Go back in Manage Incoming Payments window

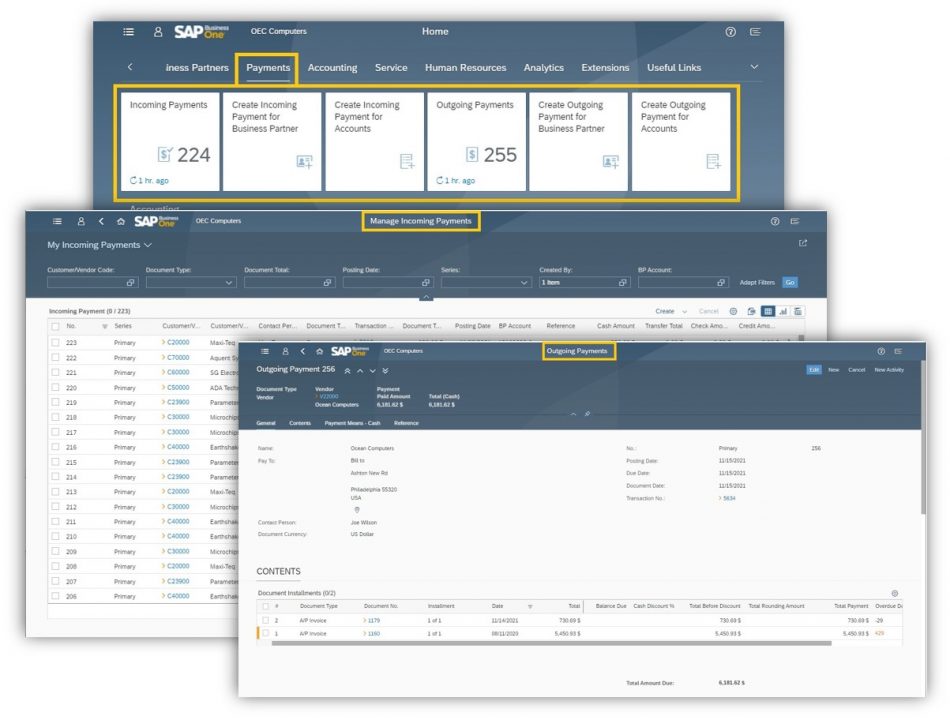(101, 221)
